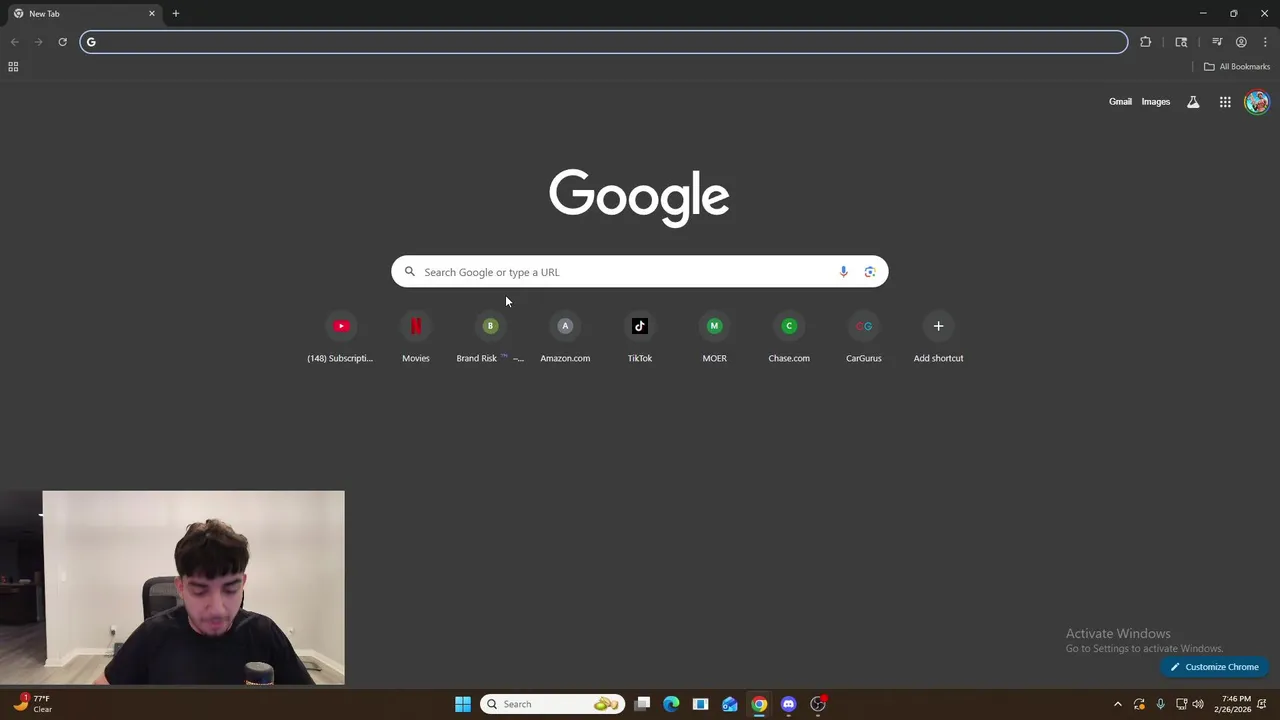Image resolution: width=1280 pixels, height=720 pixels.
Task: Open the All Bookmarks folder
Action: (1237, 67)
